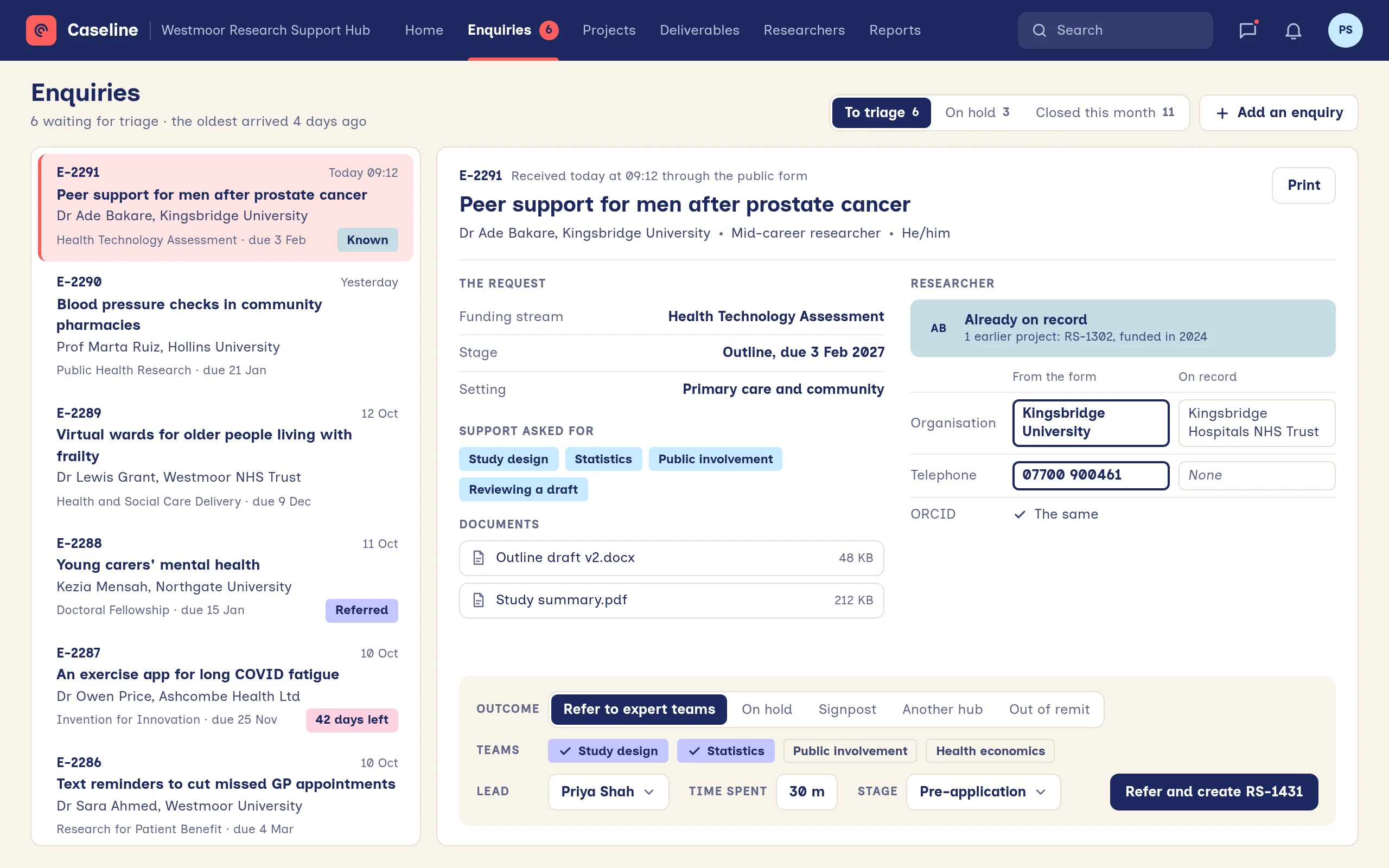Viewport: 1389px width, 868px height.
Task: Click the Print button
Action: [x=1303, y=186]
